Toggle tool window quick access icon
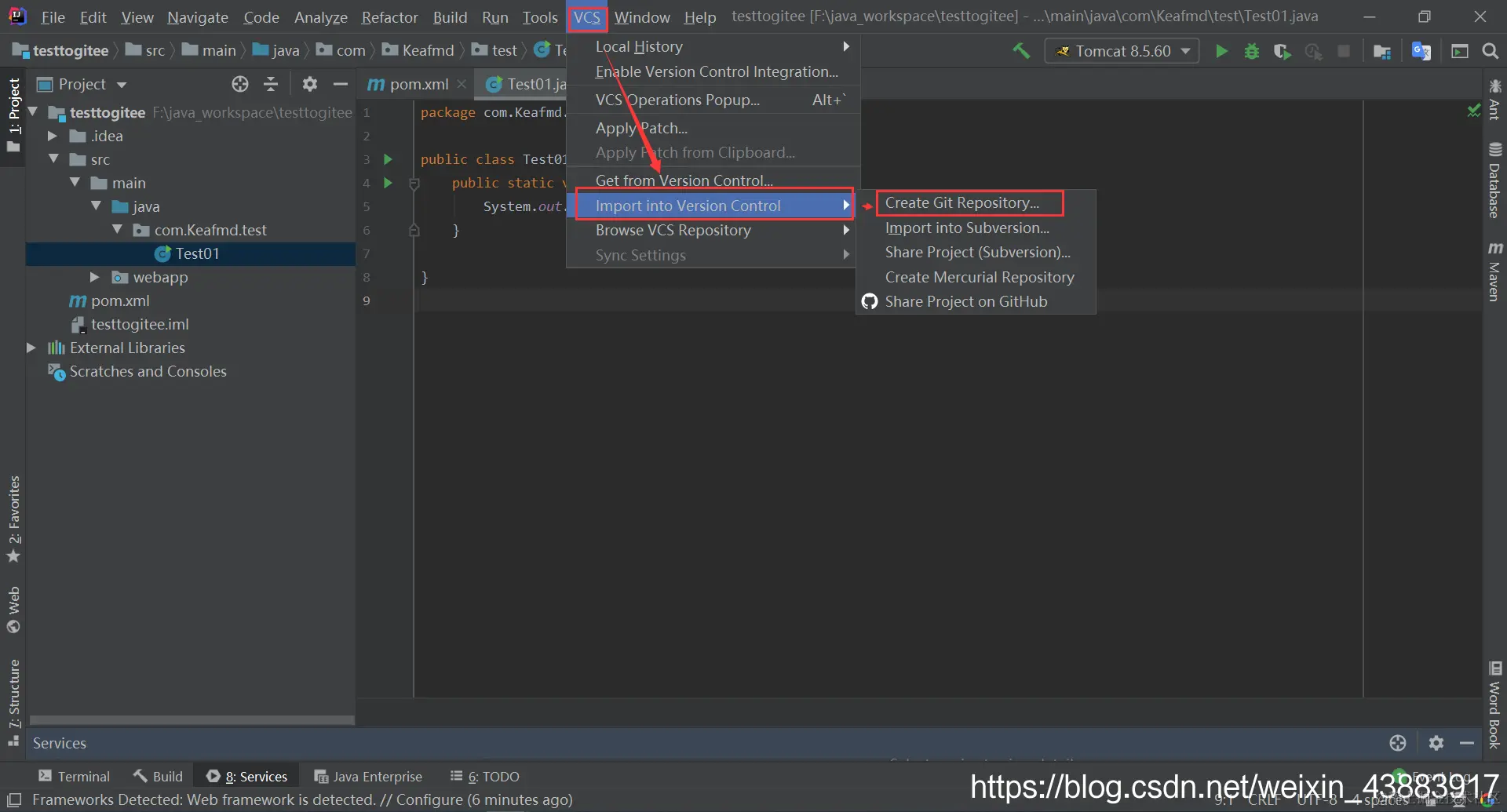This screenshot has width=1507, height=812. tap(14, 799)
